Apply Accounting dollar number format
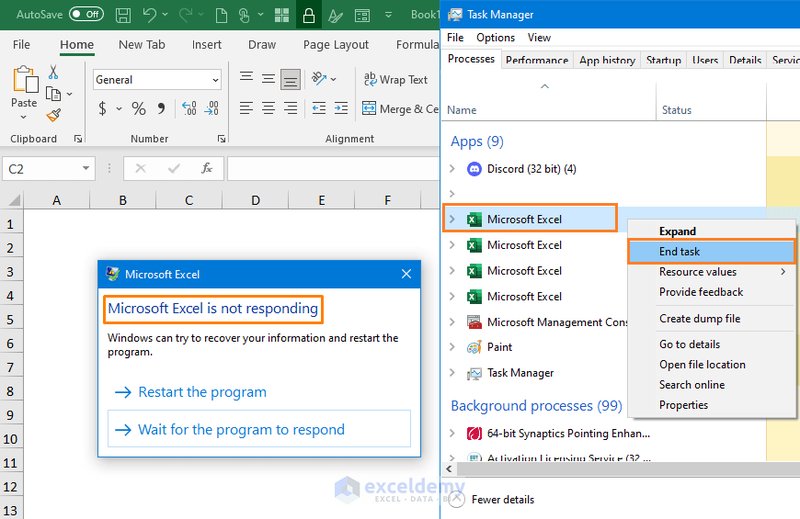Viewport: 800px width, 519px height. click(103, 108)
